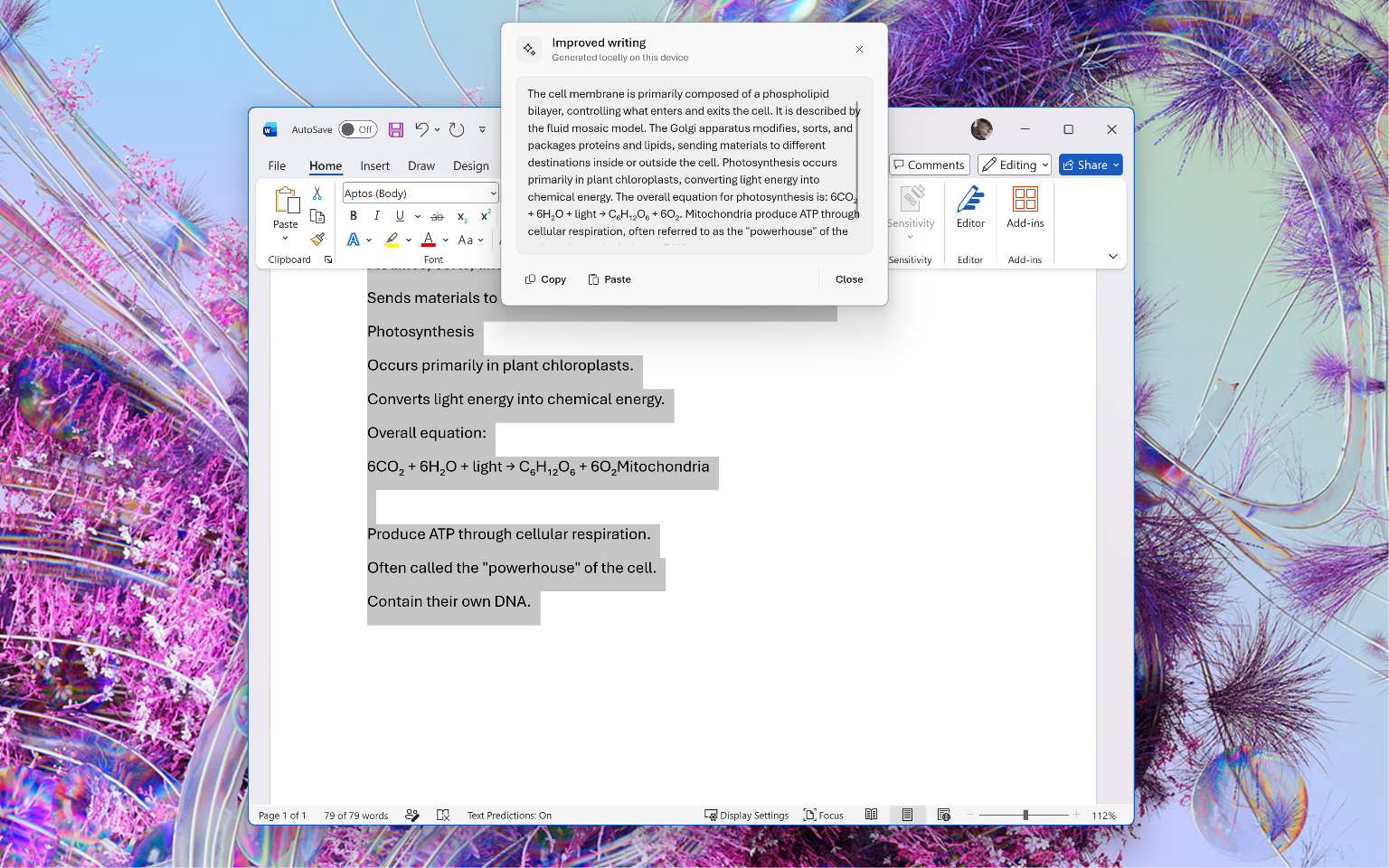Undo the last action
This screenshot has width=1389, height=868.
[421, 129]
